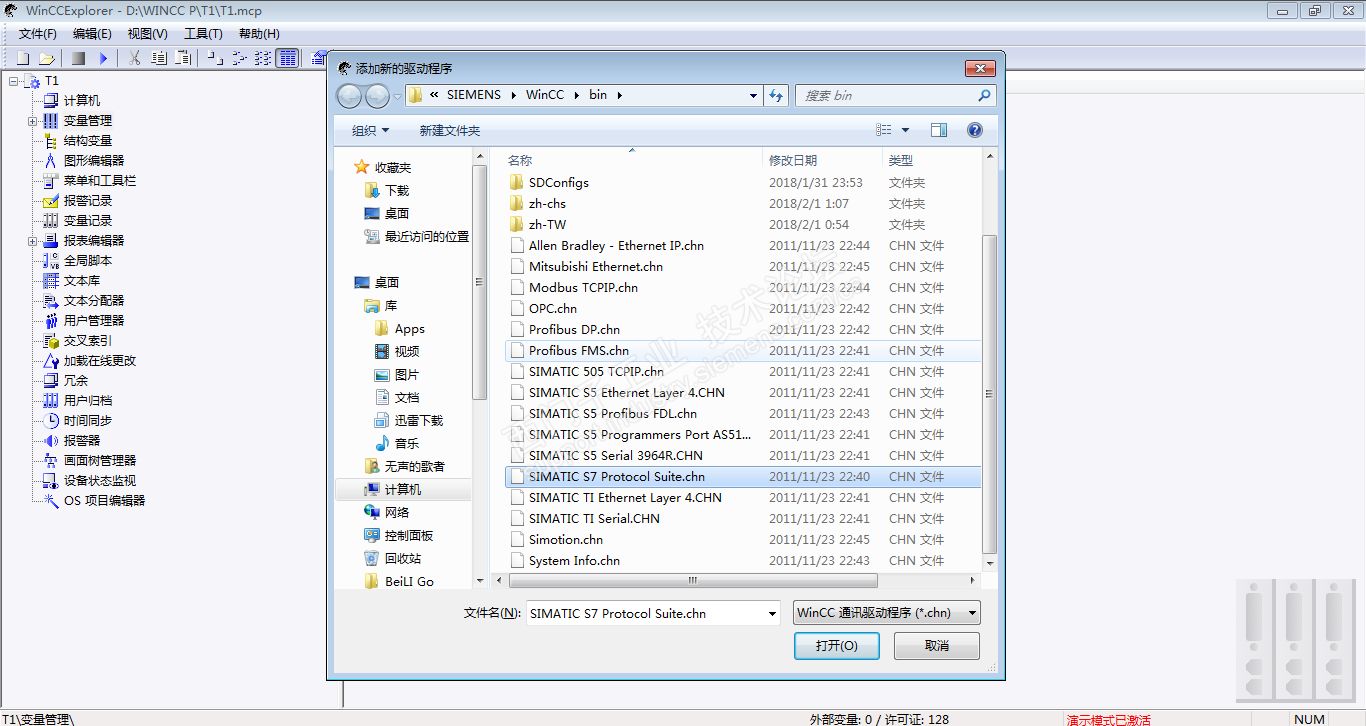This screenshot has height=726, width=1366.
Task: Click the 取消 button
Action: tap(937, 646)
